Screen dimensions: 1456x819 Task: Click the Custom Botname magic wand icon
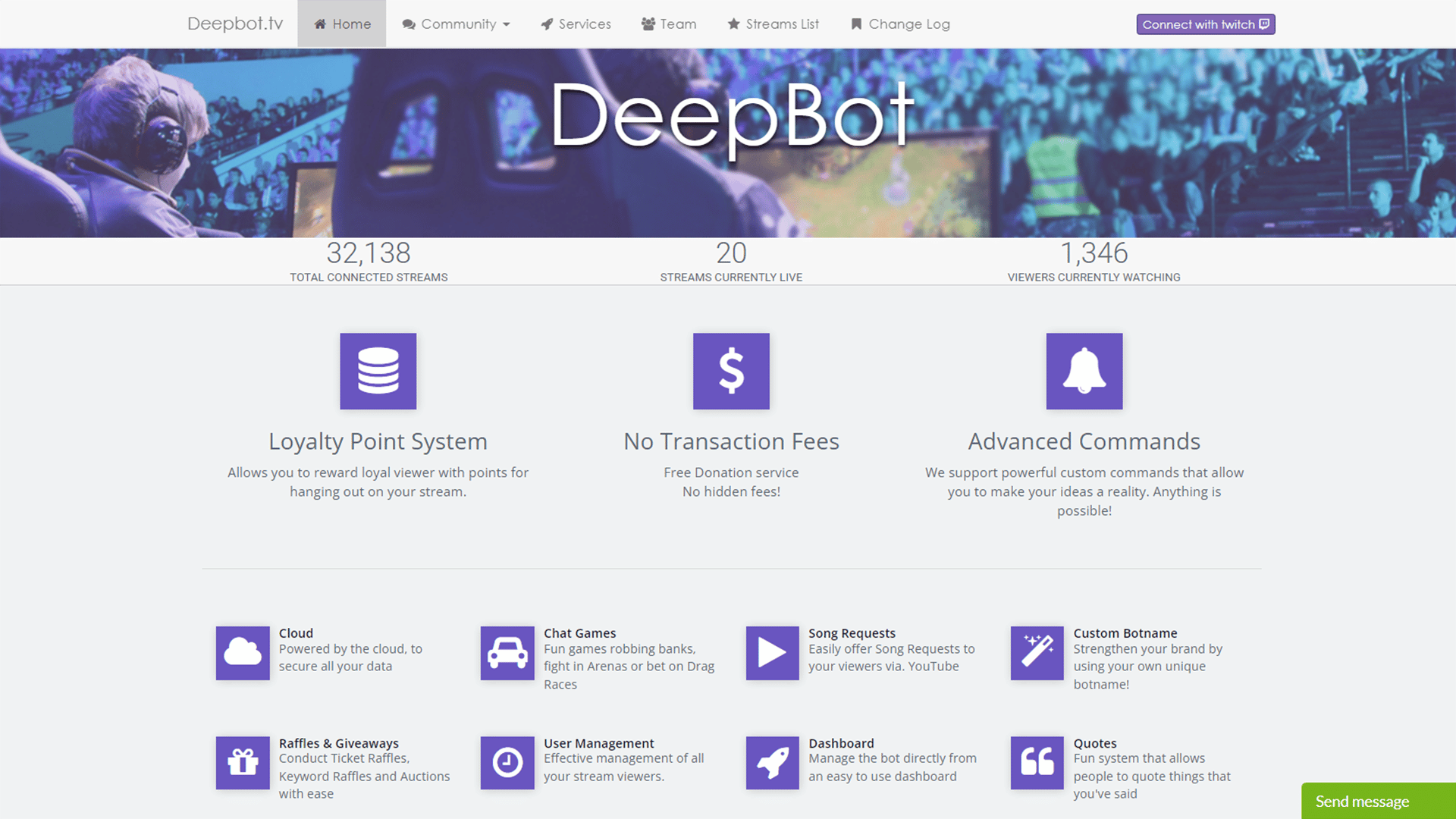1037,653
